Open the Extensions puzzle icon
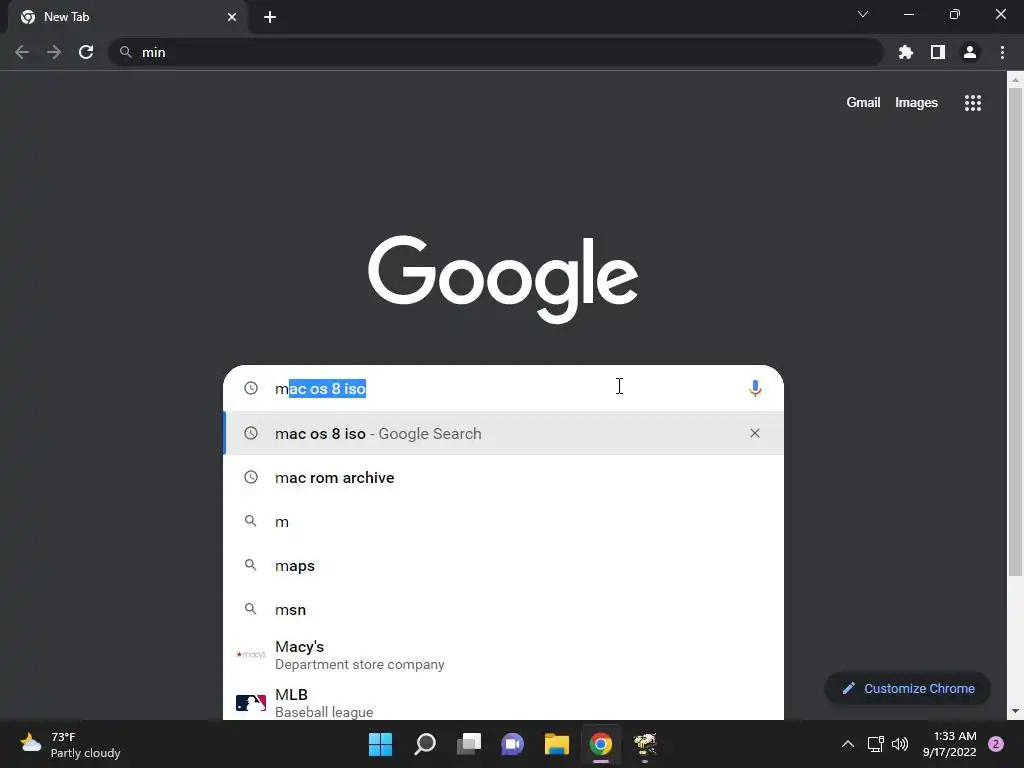The height and width of the screenshot is (768, 1024). coord(905,52)
